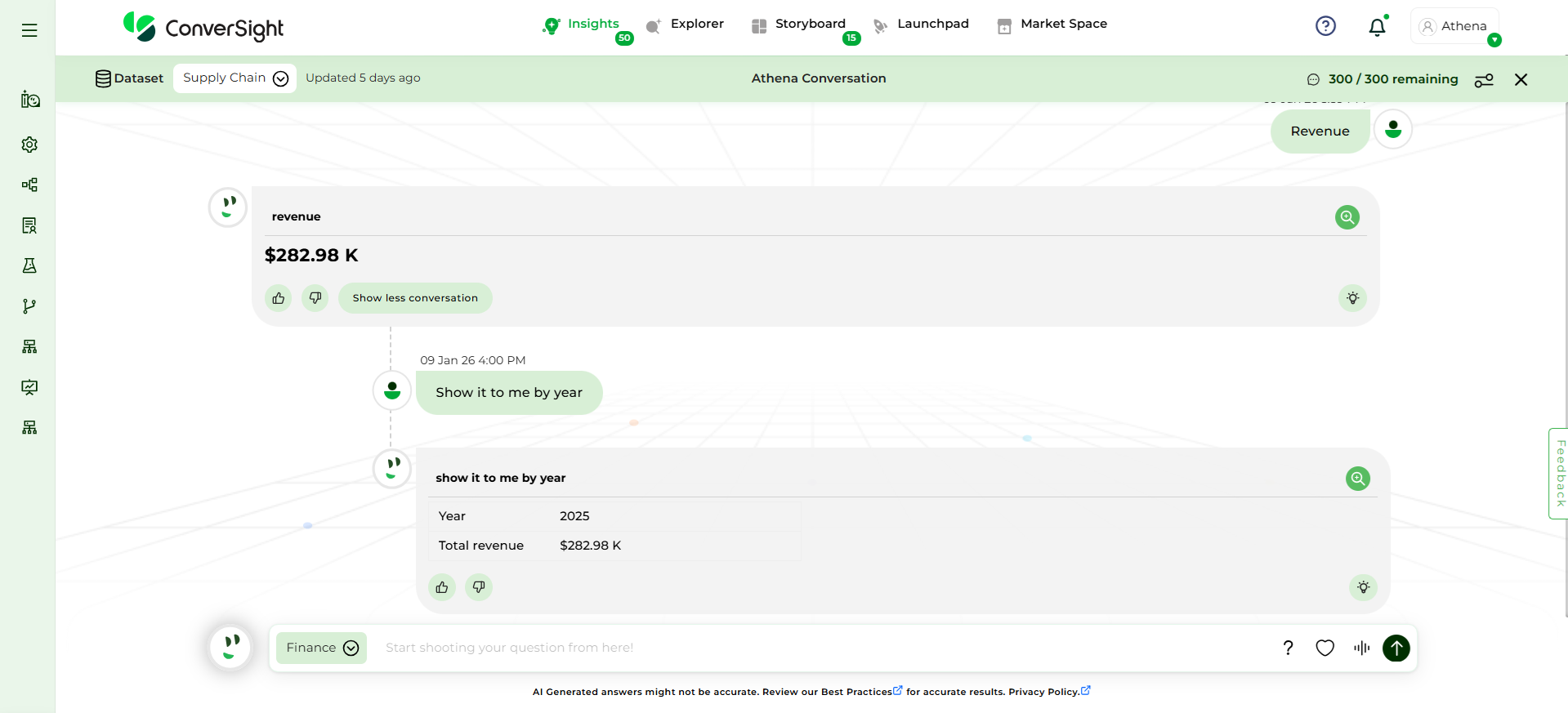The height and width of the screenshot is (713, 1568).
Task: Go to the Explorer tab
Action: (x=696, y=25)
